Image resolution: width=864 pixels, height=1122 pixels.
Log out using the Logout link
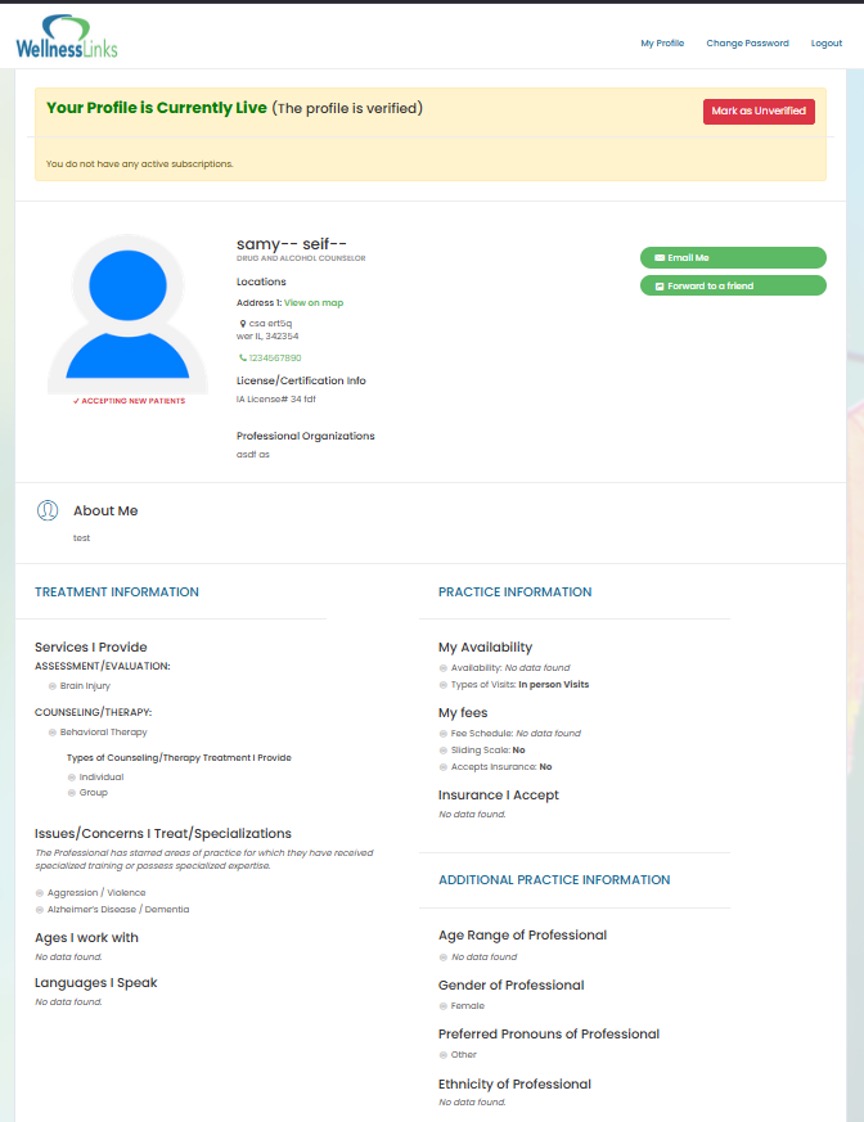(x=826, y=43)
